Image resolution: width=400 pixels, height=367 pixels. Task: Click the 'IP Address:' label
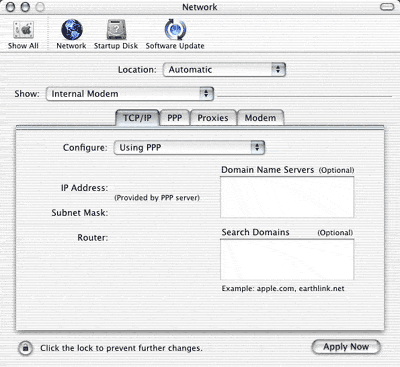[x=84, y=188]
